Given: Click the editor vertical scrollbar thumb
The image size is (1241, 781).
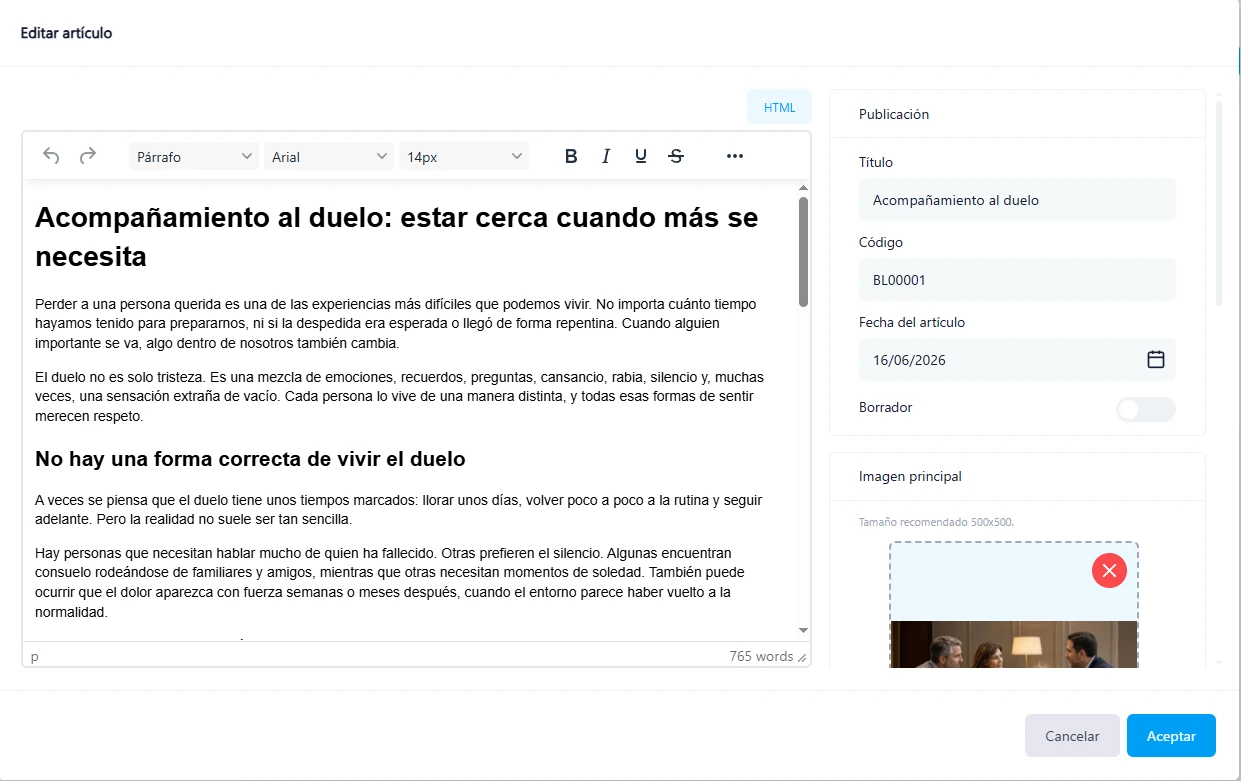Looking at the screenshot, I should point(803,252).
